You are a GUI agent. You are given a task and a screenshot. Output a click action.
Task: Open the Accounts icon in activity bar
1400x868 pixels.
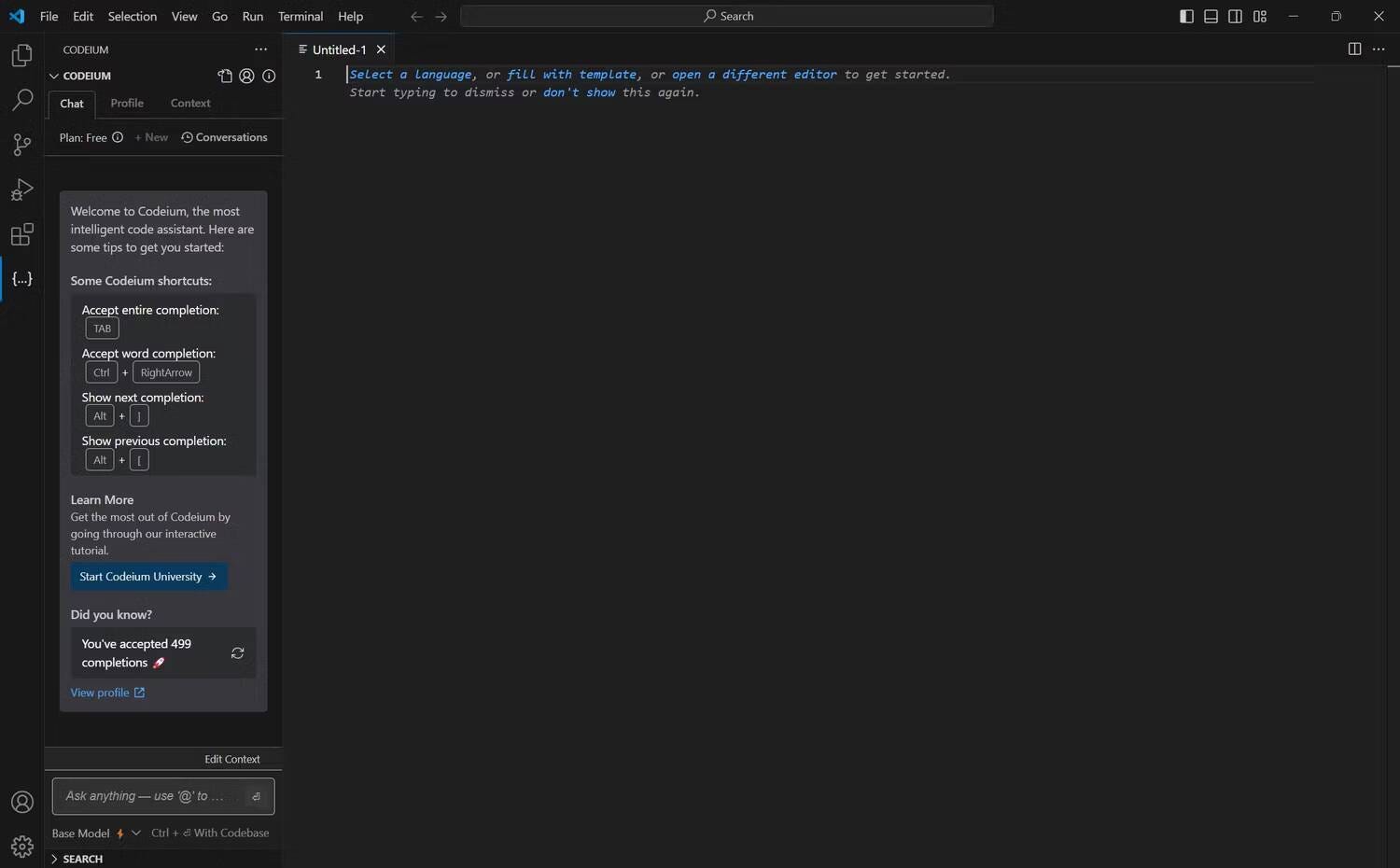click(x=21, y=802)
